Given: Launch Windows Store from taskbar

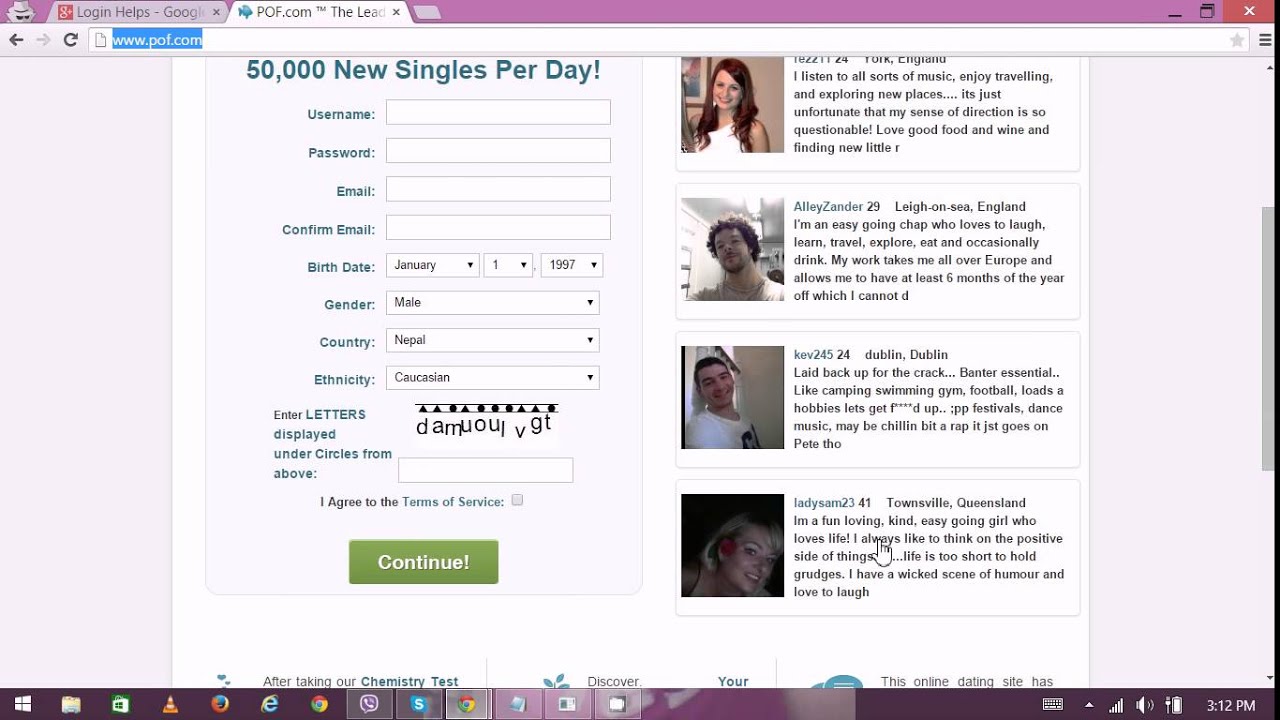Looking at the screenshot, I should click(x=121, y=704).
